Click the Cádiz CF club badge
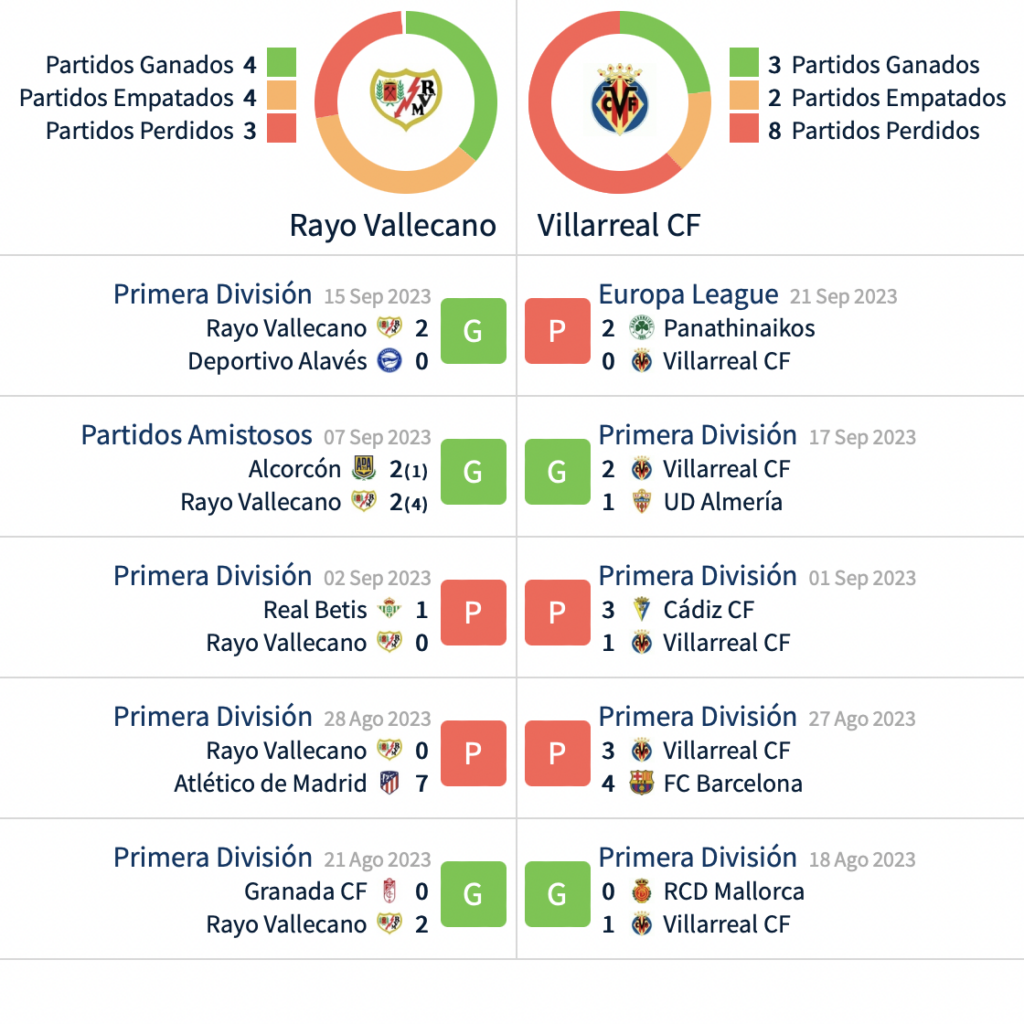Image resolution: width=1024 pixels, height=1024 pixels. tap(641, 610)
